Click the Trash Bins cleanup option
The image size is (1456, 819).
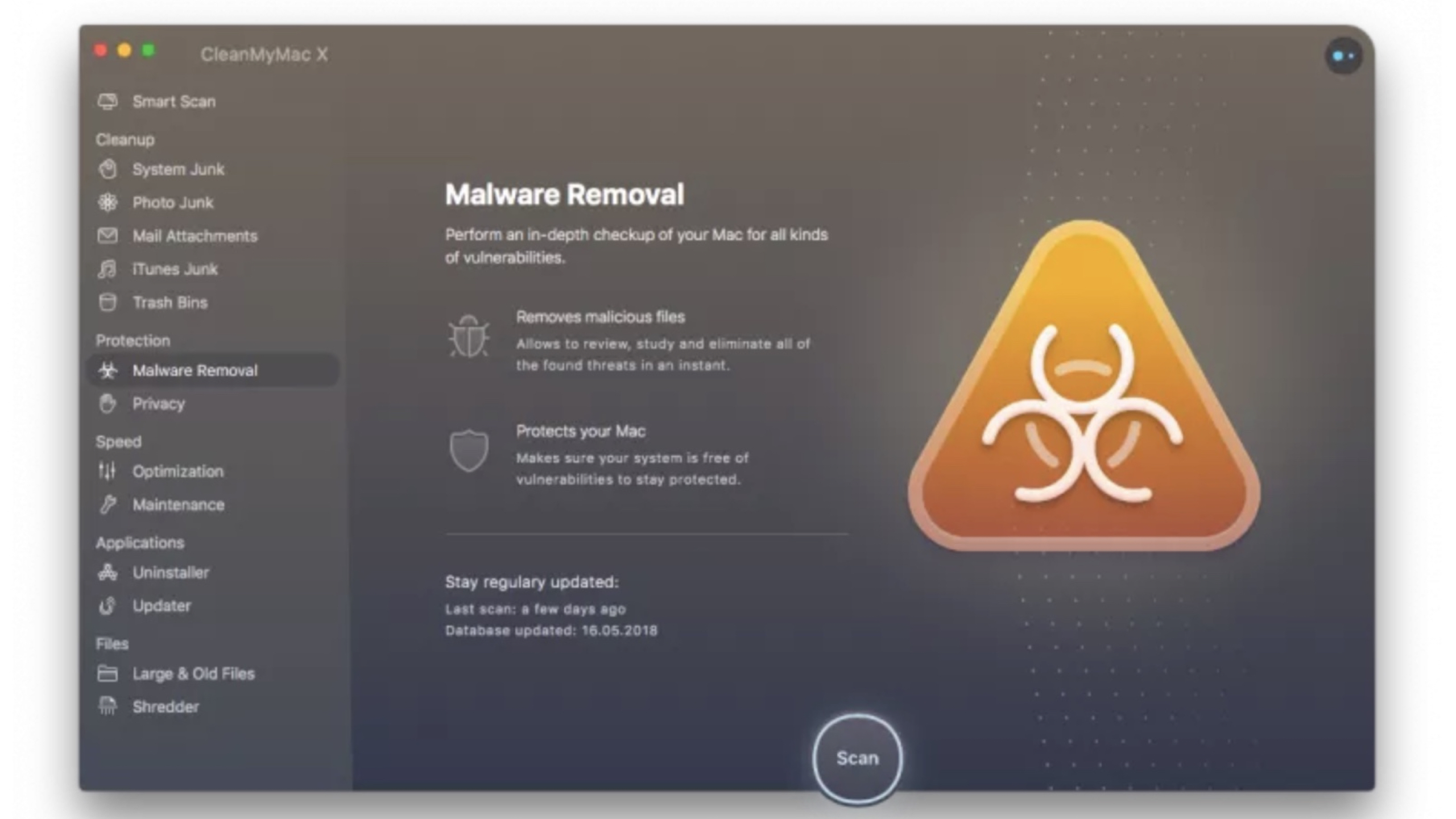[x=170, y=302]
